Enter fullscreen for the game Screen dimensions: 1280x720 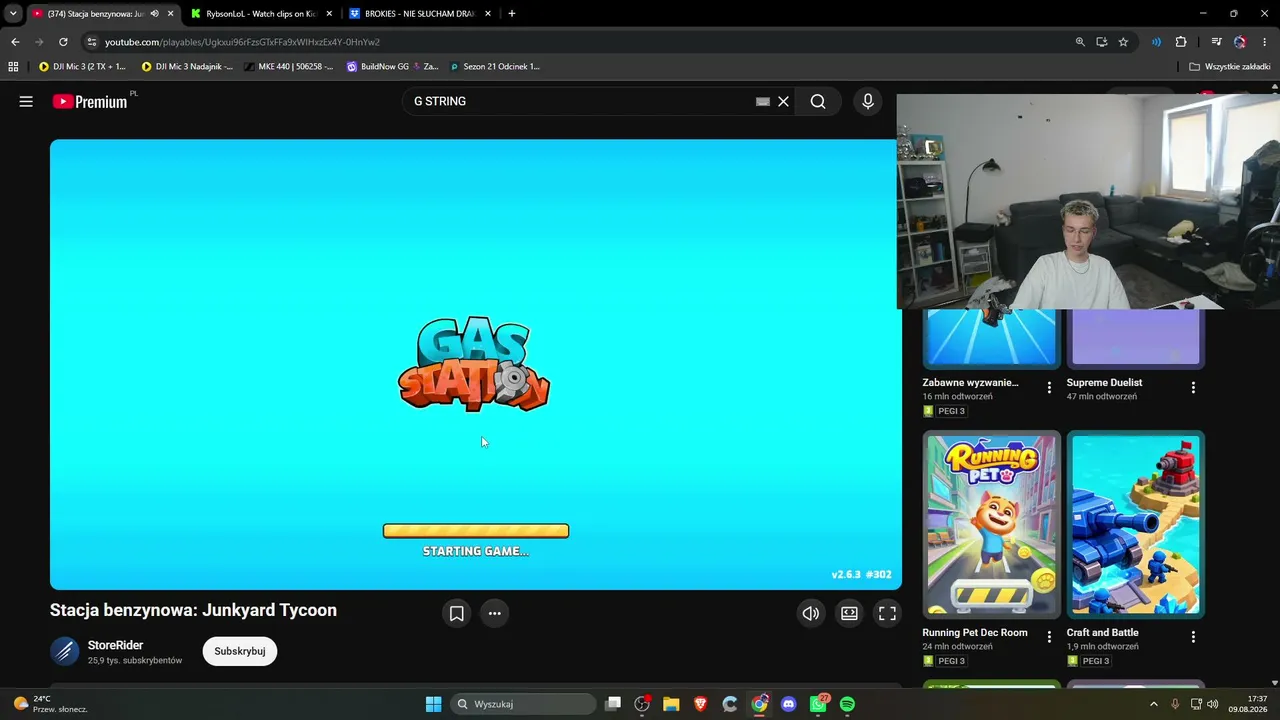pos(887,613)
